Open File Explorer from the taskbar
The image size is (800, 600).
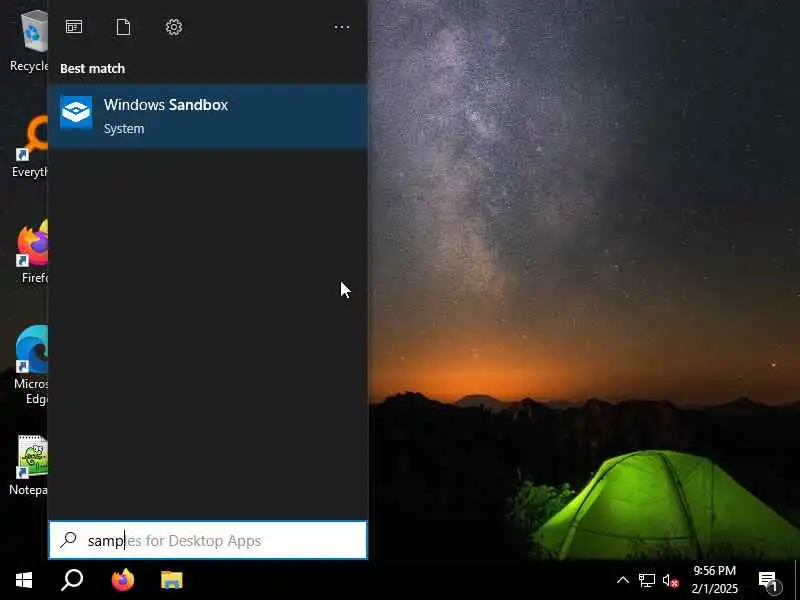(171, 580)
